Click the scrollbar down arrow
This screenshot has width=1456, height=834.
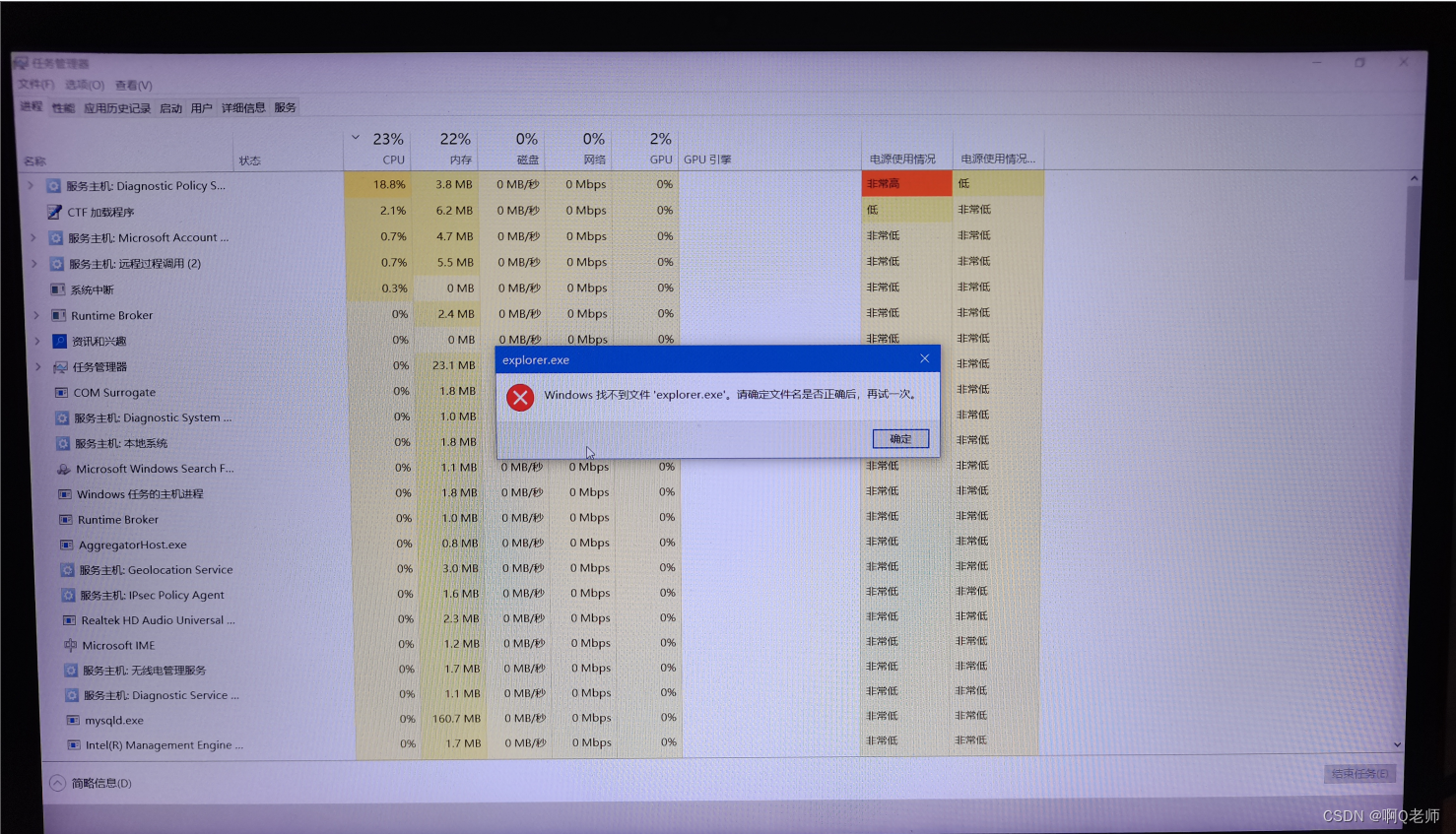click(1397, 745)
